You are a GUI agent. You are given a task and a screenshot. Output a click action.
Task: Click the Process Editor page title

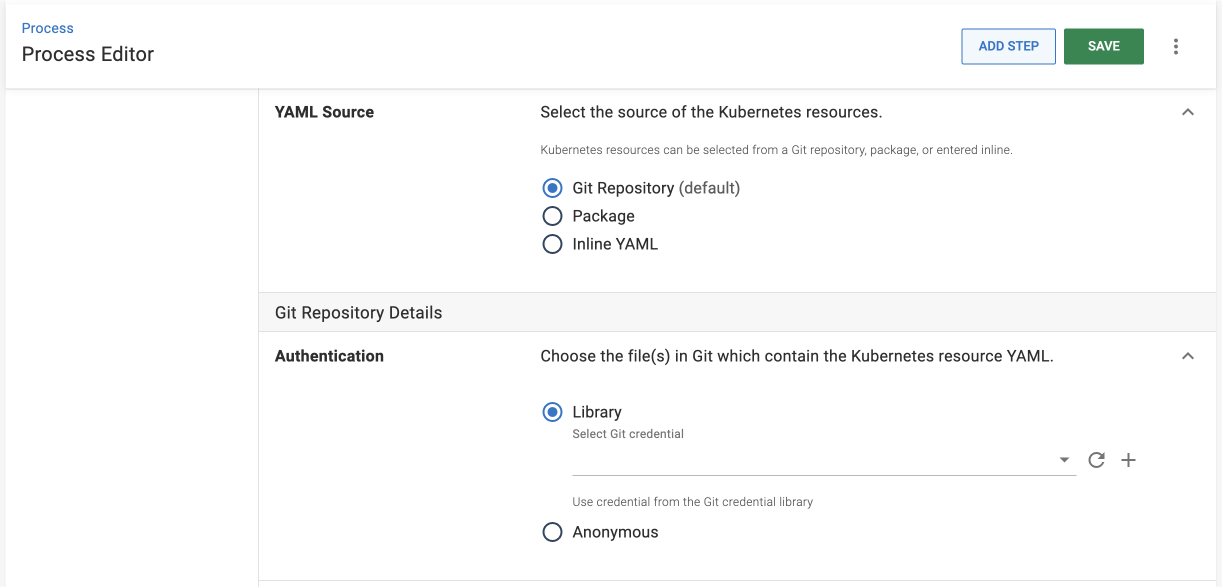pos(88,54)
